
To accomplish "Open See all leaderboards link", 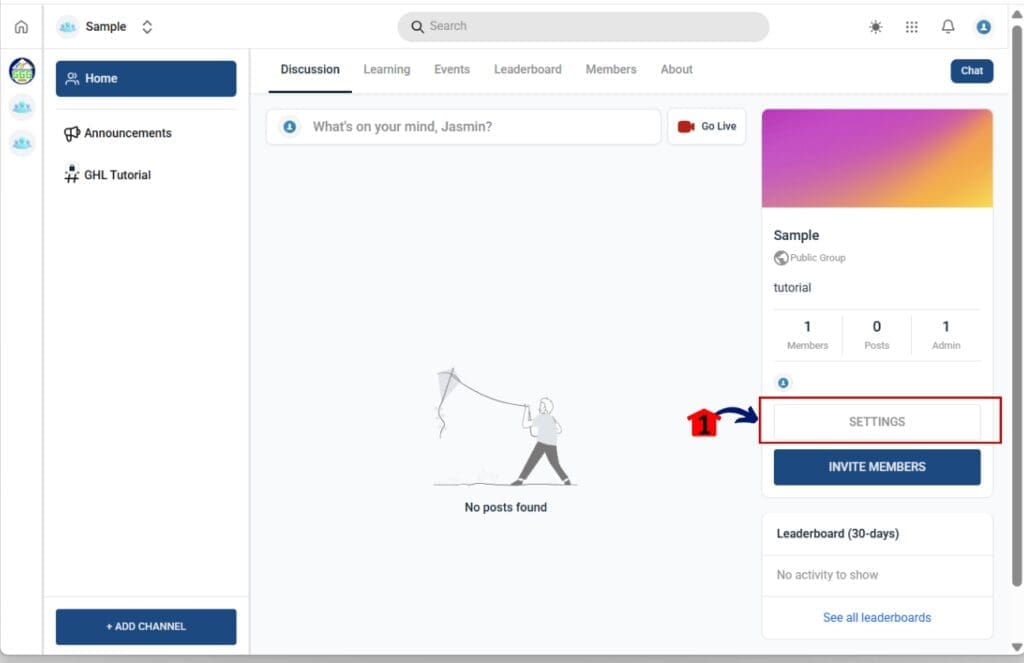I will coord(877,618).
